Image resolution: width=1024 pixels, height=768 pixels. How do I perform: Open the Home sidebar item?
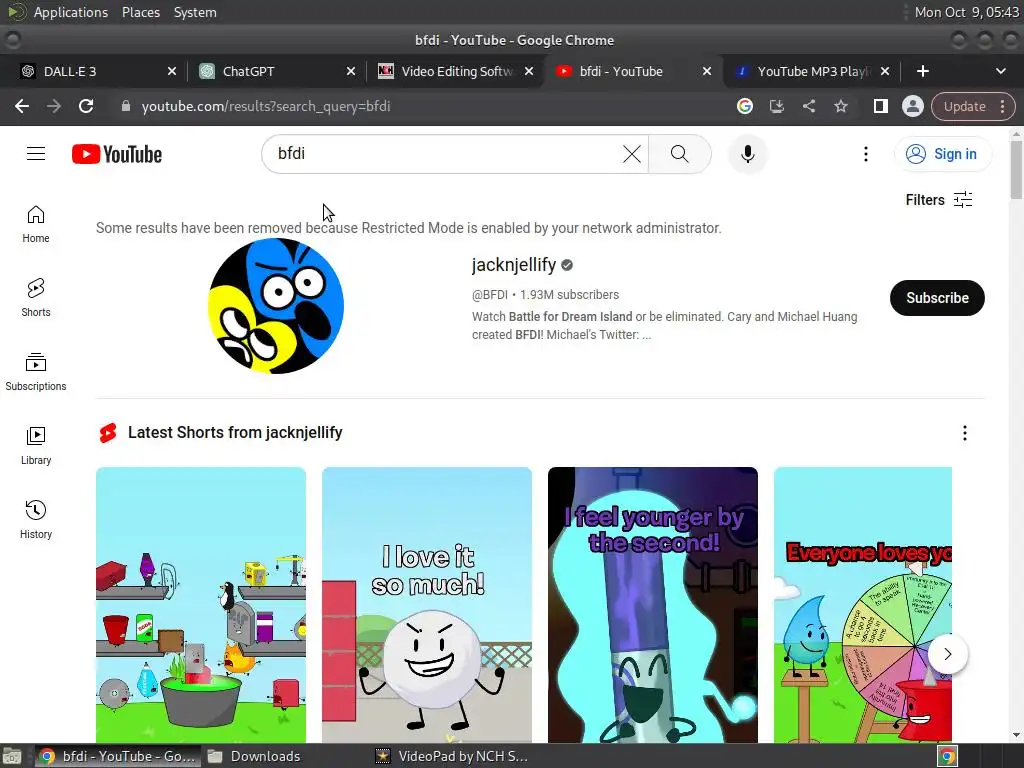click(x=36, y=224)
